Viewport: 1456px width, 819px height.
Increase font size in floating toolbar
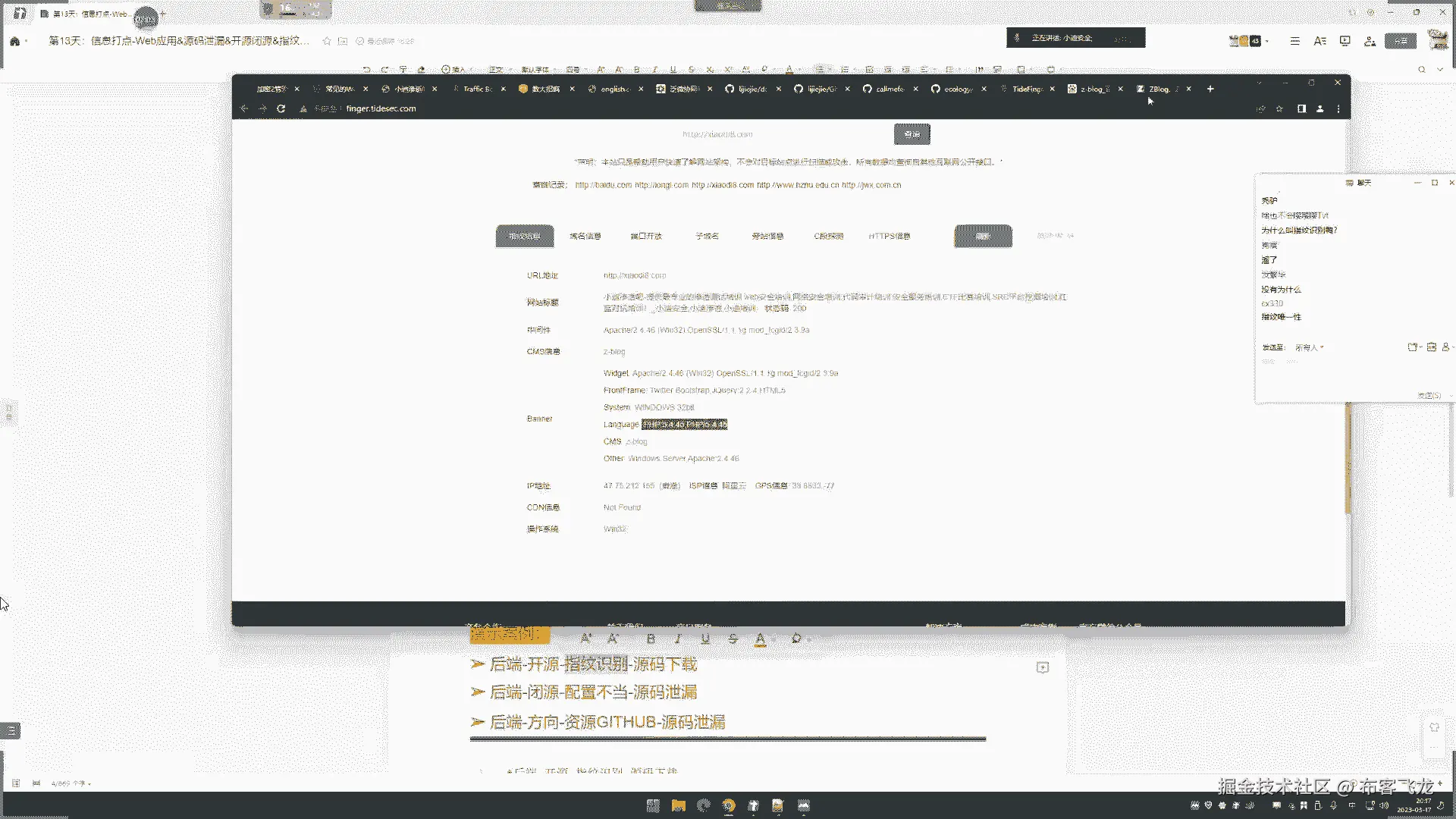(x=585, y=639)
